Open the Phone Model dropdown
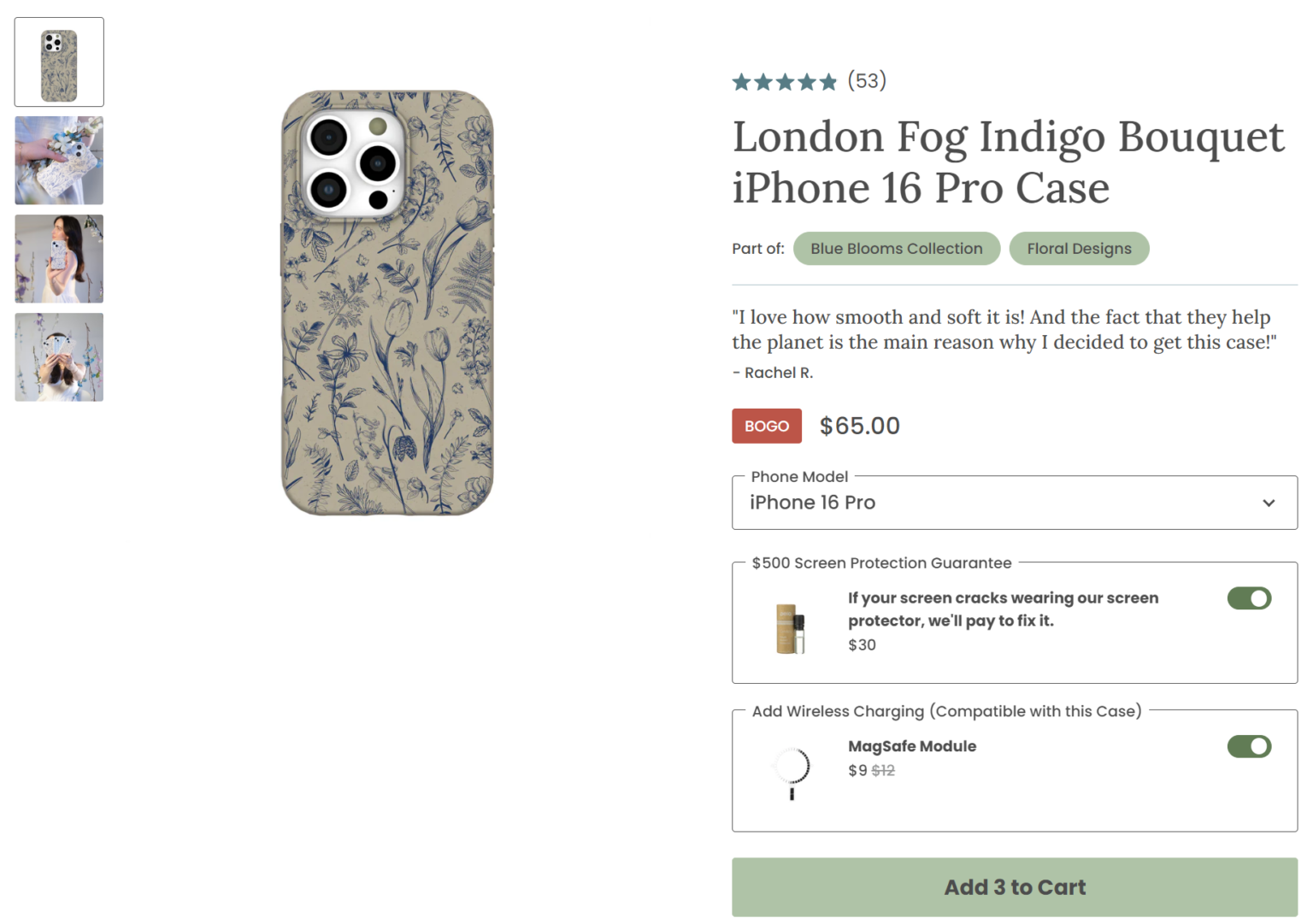Screen dimensions: 1313x924 pyautogui.click(x=1014, y=503)
